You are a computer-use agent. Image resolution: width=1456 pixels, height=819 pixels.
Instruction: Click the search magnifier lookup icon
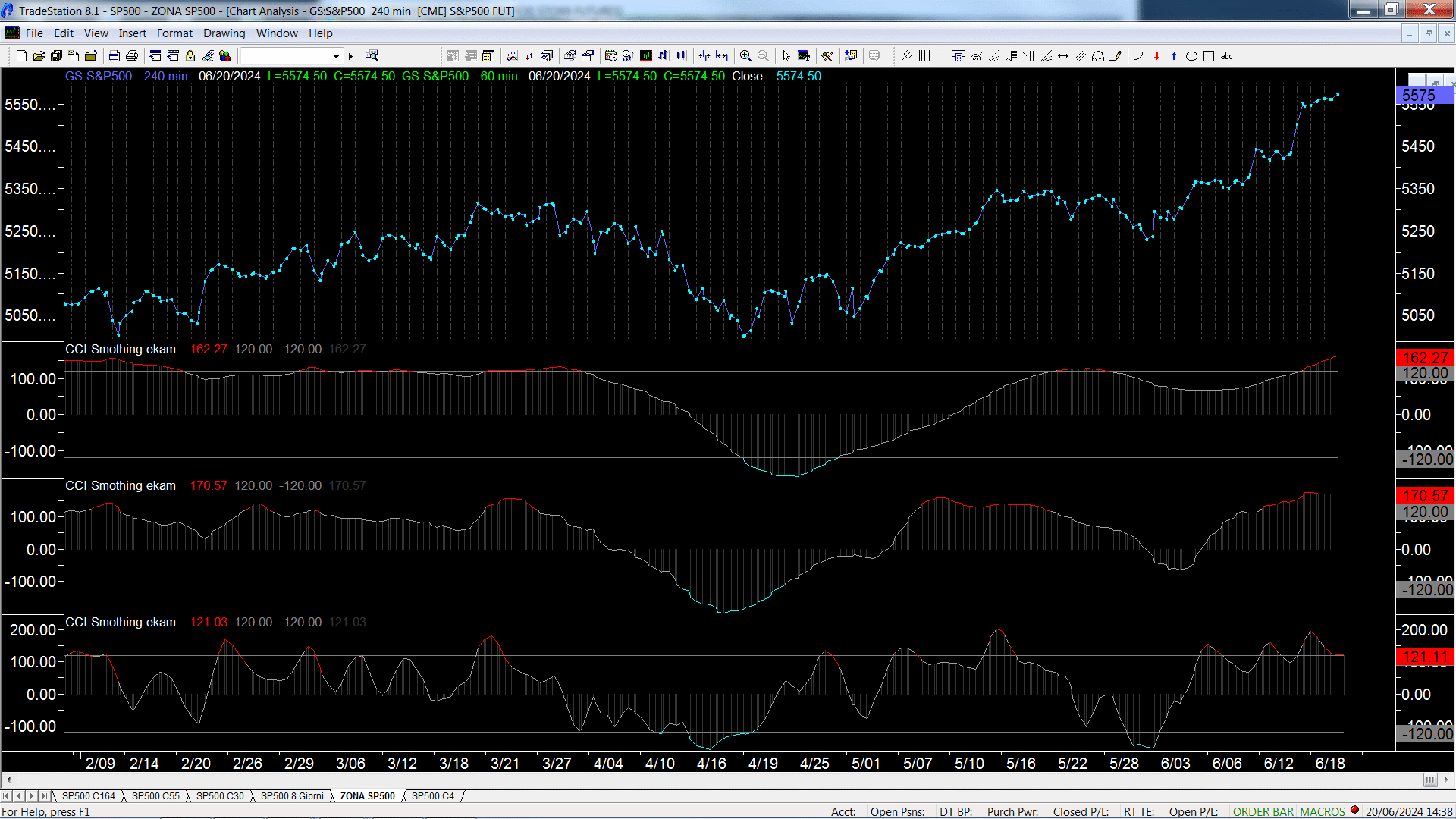pyautogui.click(x=372, y=56)
